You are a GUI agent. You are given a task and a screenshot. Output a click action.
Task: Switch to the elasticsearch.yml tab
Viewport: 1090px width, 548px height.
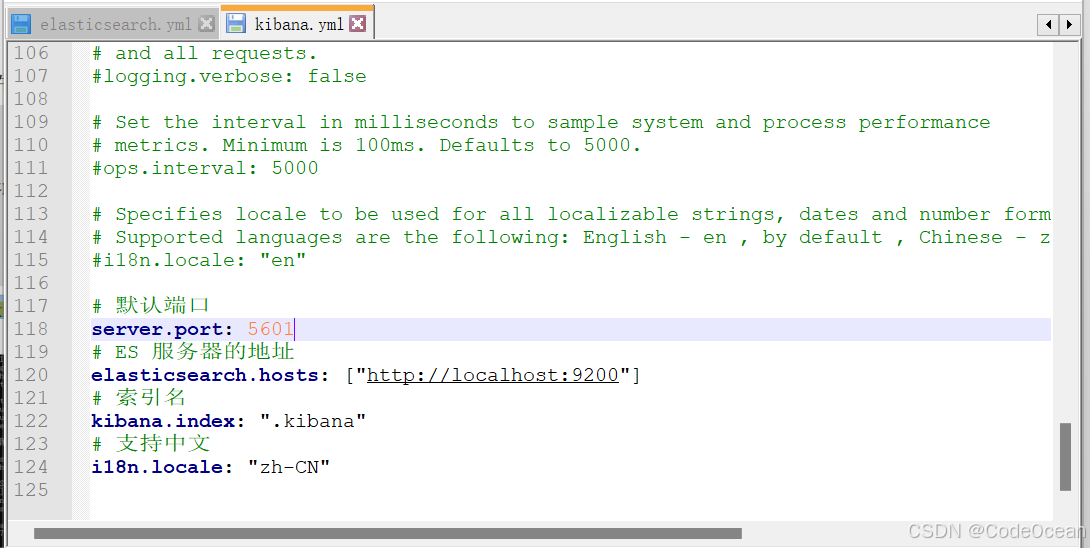pyautogui.click(x=115, y=24)
